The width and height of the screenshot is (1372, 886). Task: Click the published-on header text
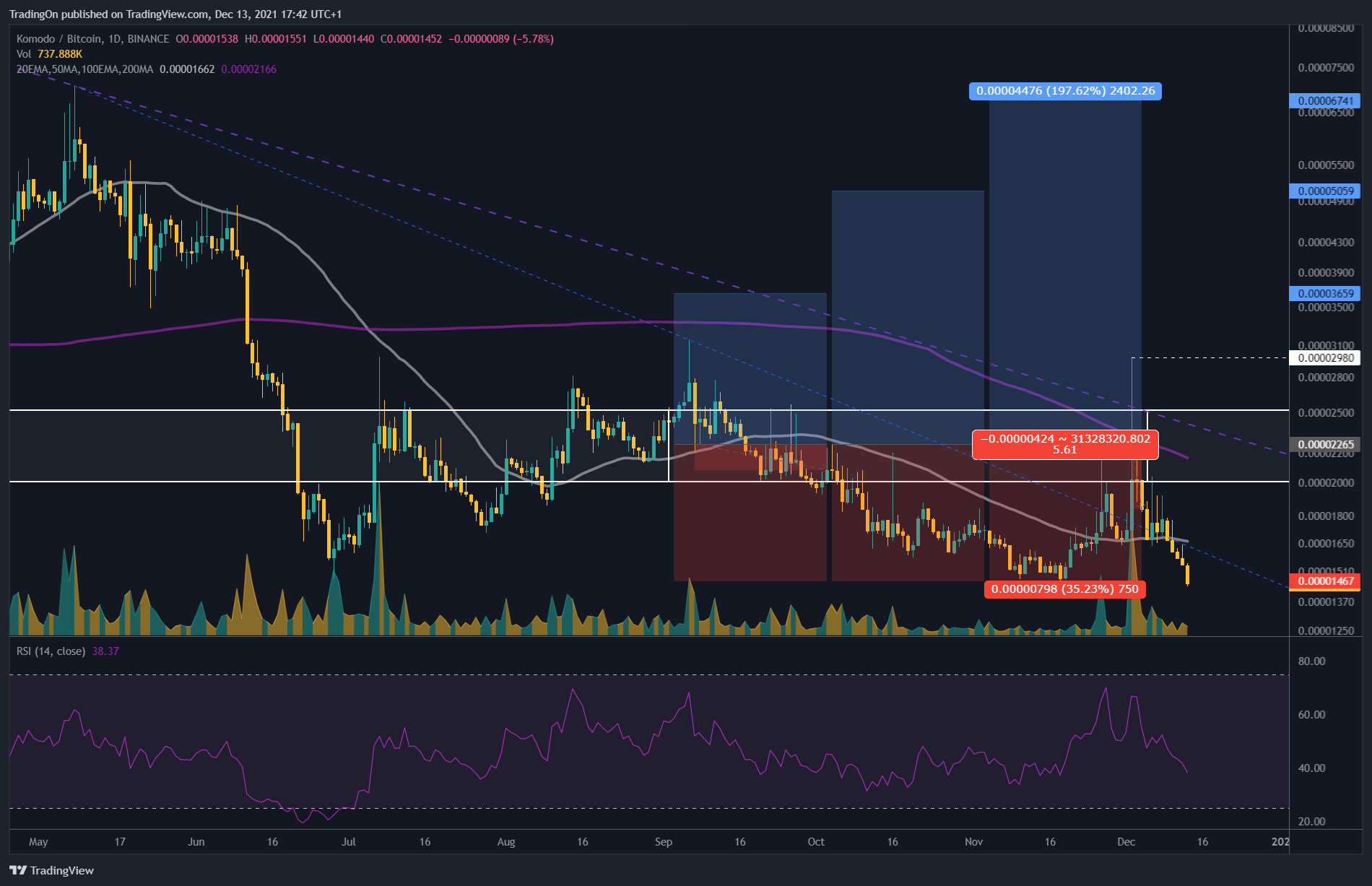[x=175, y=14]
